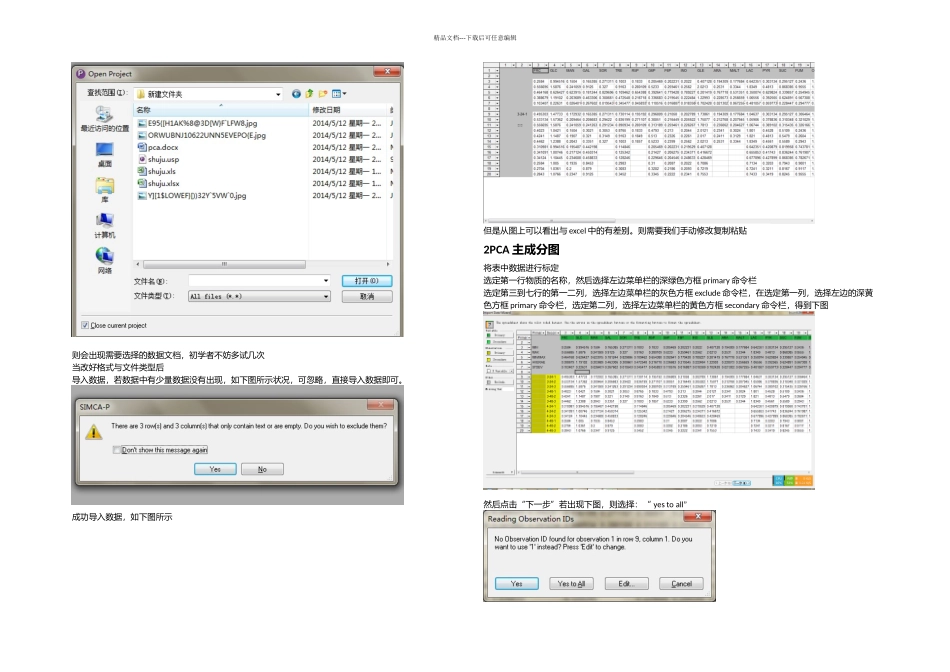Viewport: 950px width, 672px height.
Task: Click Yes to All in Reading Observation IDs
Action: pos(572,583)
